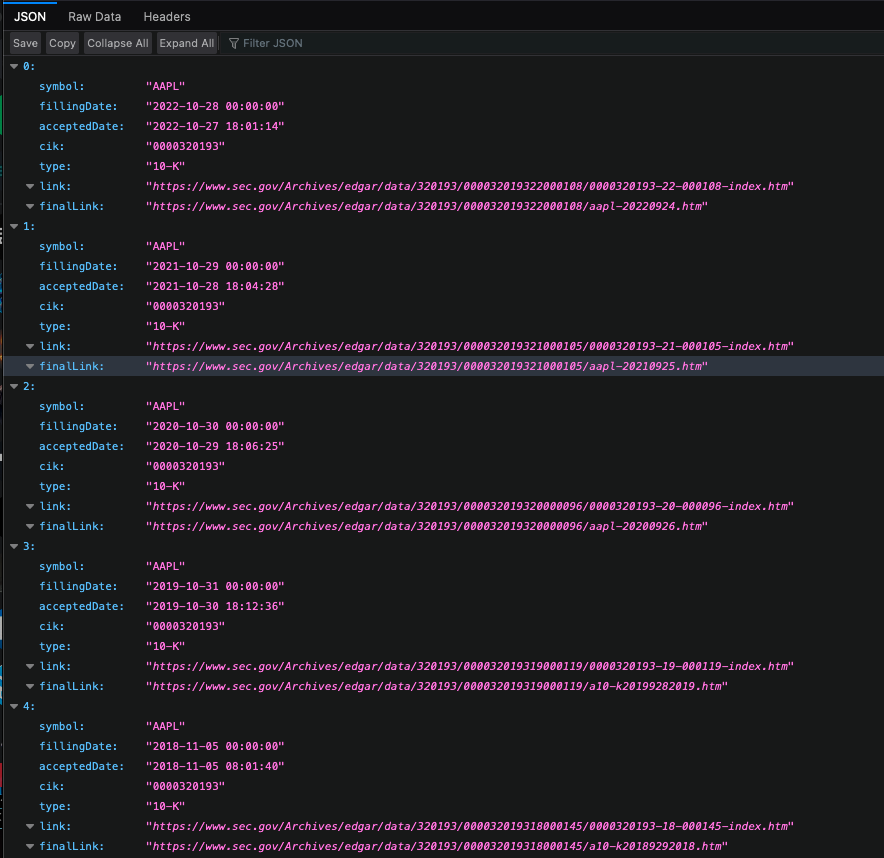This screenshot has height=858, width=884.
Task: Open the 0000320193-21-000105-index.htm link
Action: point(470,347)
